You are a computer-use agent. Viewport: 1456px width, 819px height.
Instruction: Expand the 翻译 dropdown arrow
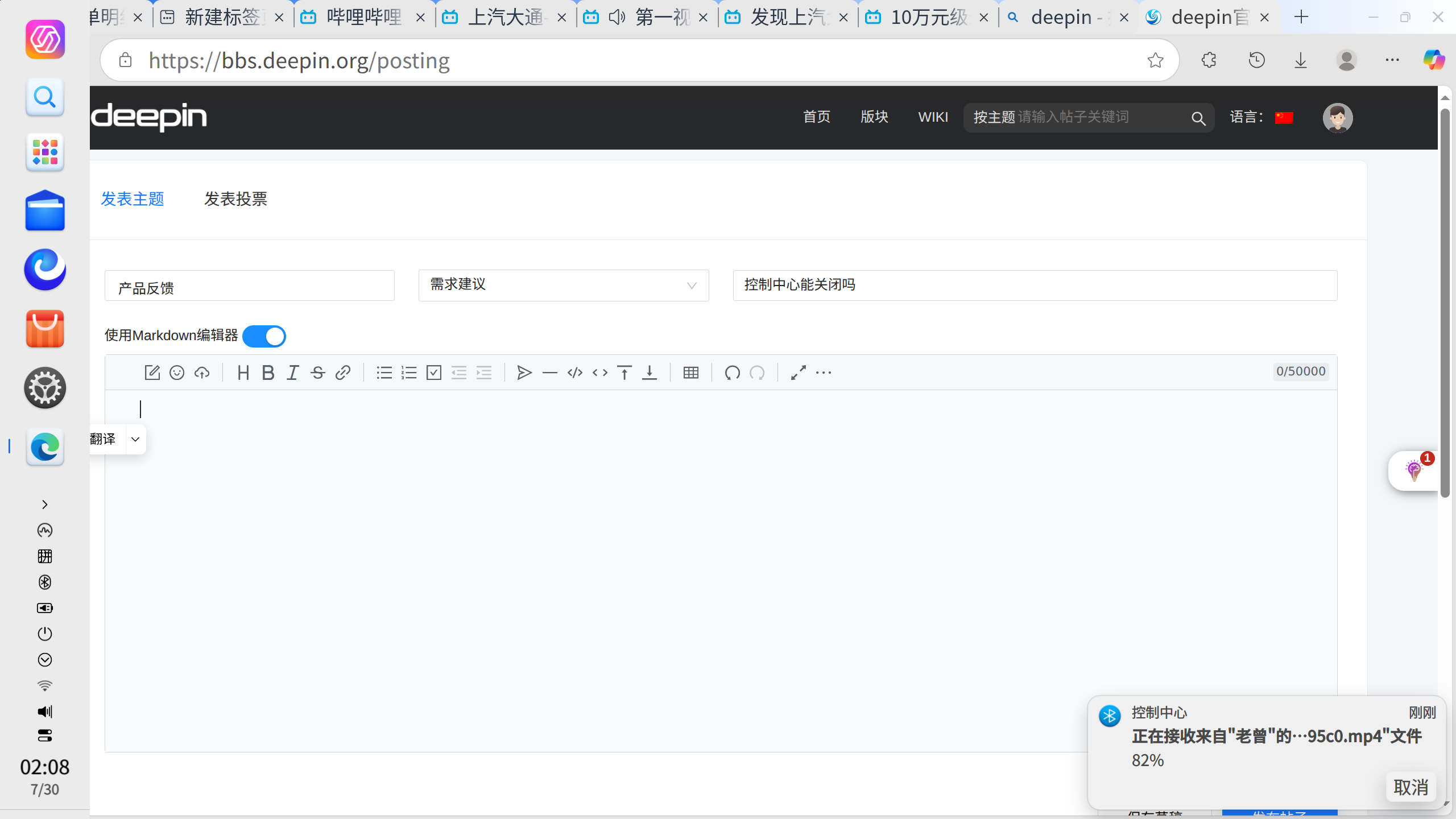pyautogui.click(x=135, y=439)
